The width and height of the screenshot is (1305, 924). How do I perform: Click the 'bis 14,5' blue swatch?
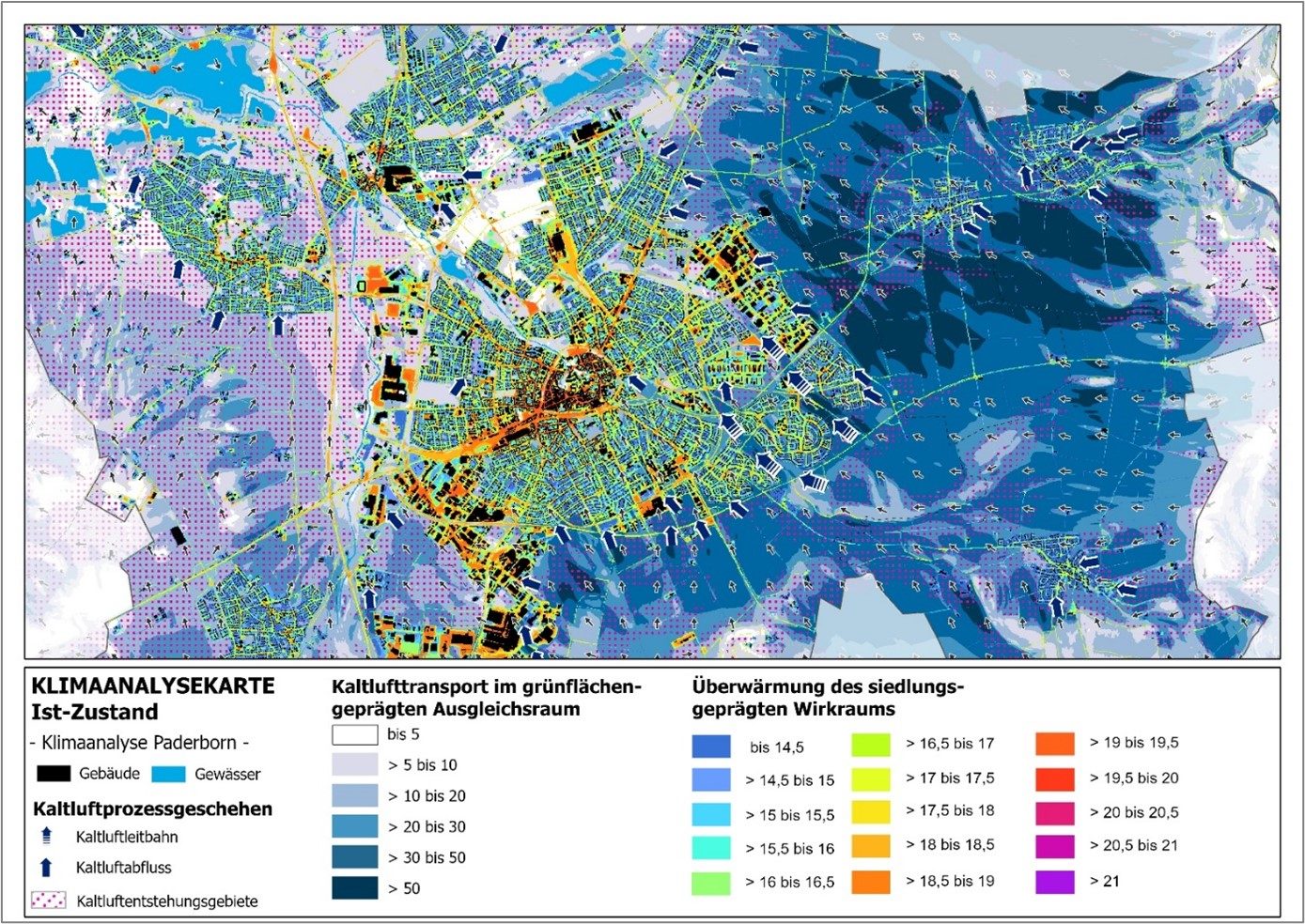(x=711, y=747)
